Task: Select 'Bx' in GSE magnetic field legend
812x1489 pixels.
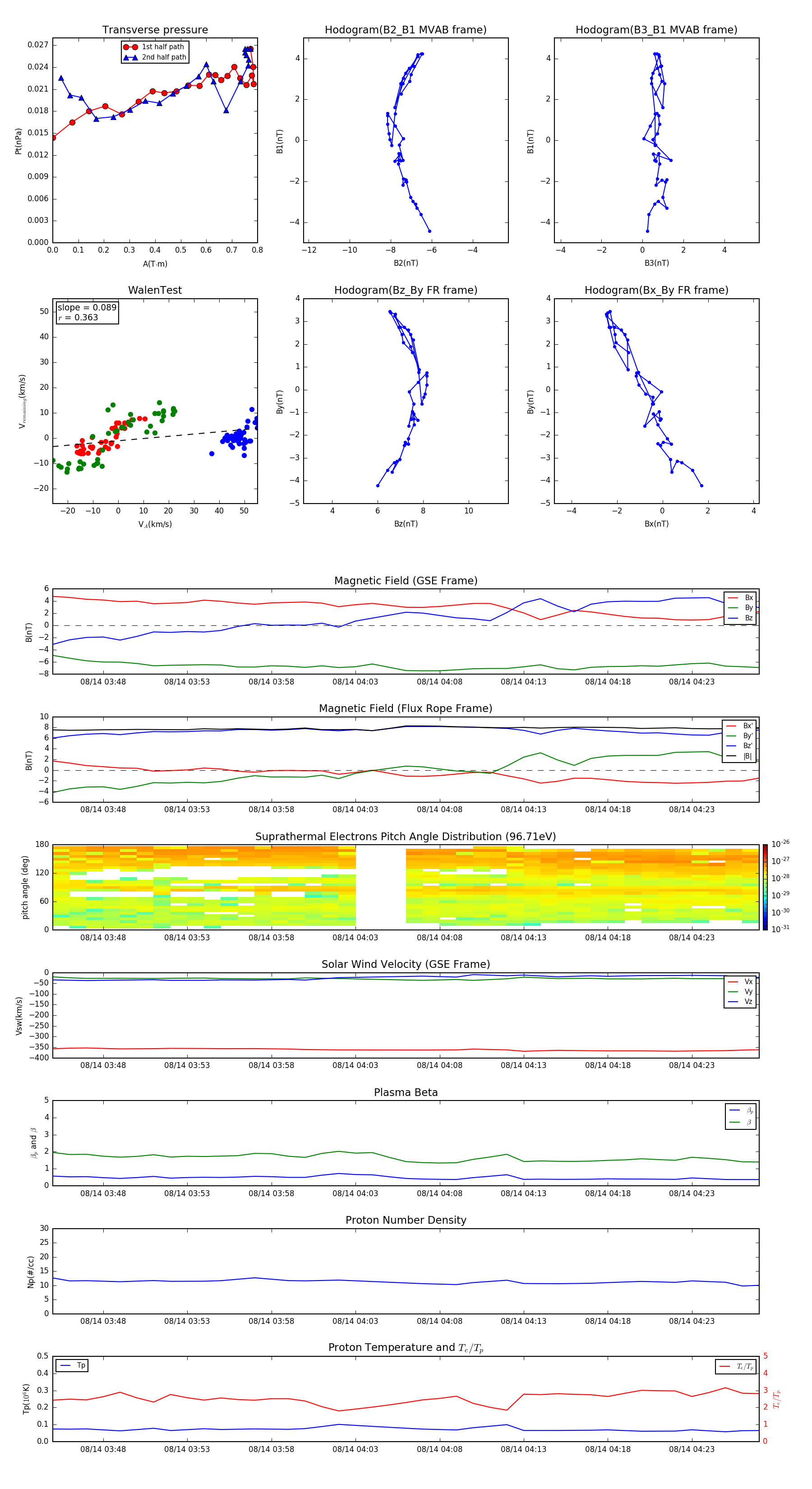Action: point(741,598)
